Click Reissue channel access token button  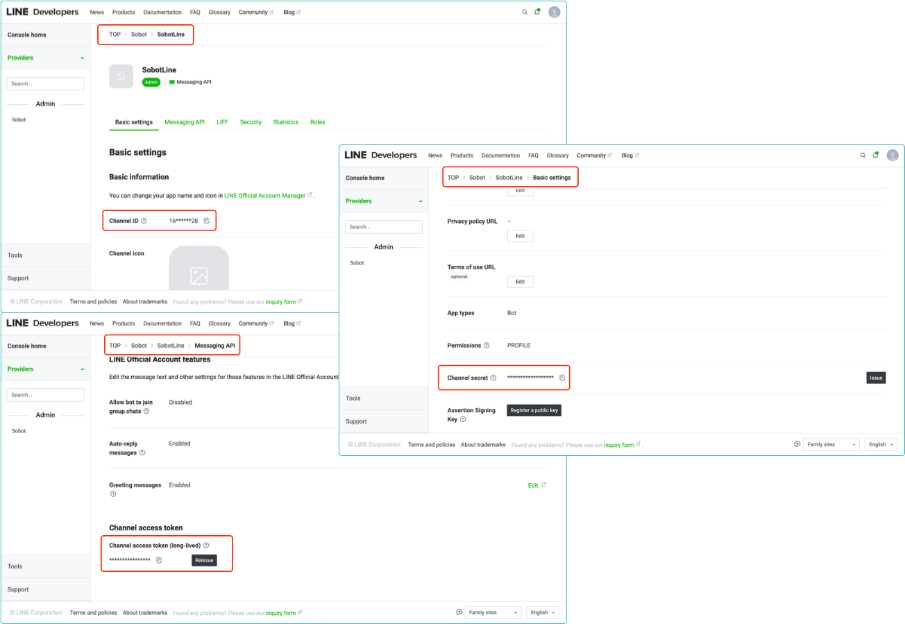click(204, 561)
